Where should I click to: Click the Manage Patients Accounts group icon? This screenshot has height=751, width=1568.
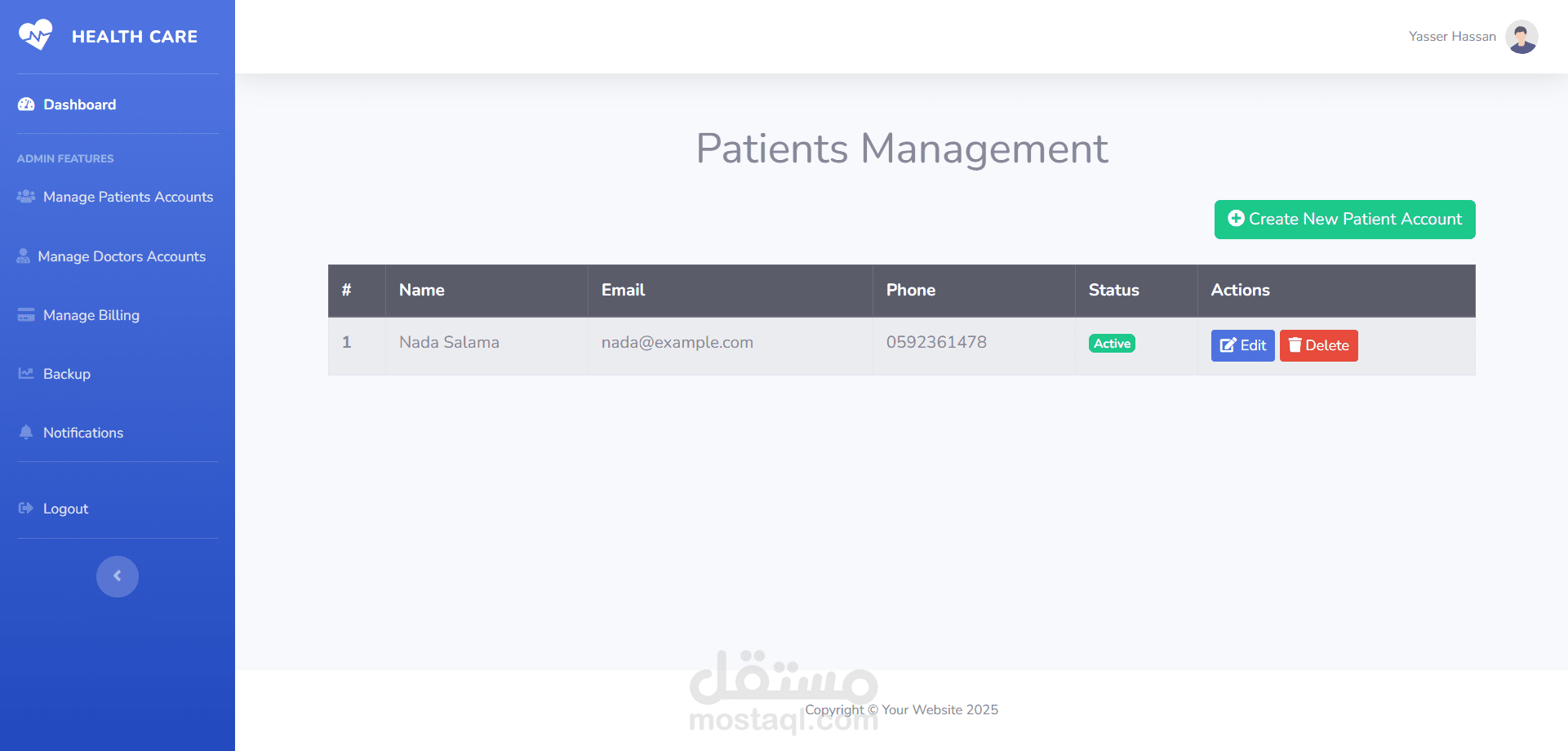pyautogui.click(x=26, y=197)
